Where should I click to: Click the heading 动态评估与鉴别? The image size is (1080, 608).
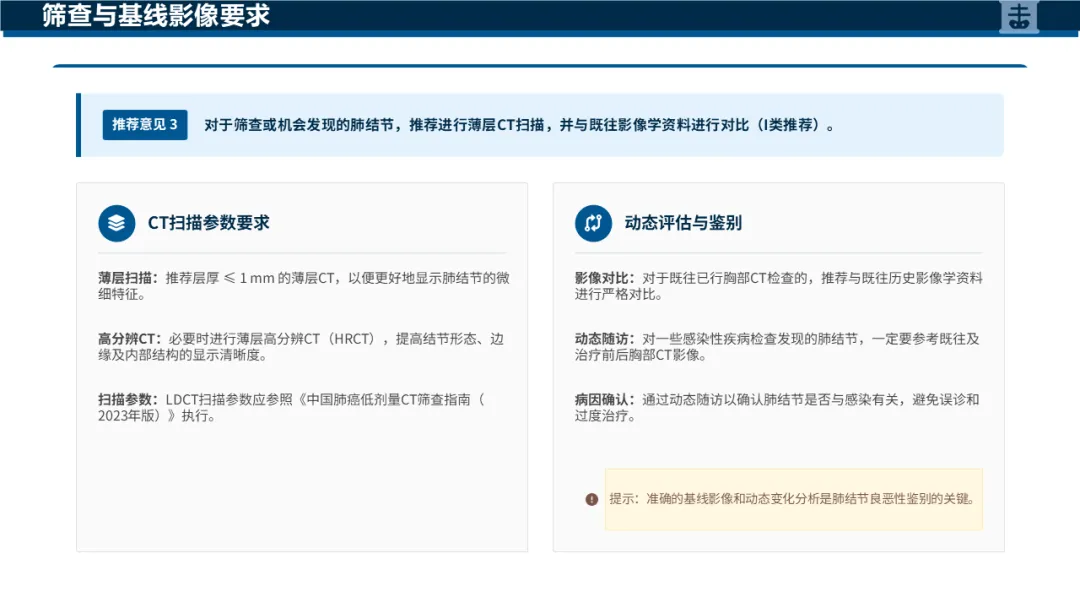pyautogui.click(x=683, y=223)
